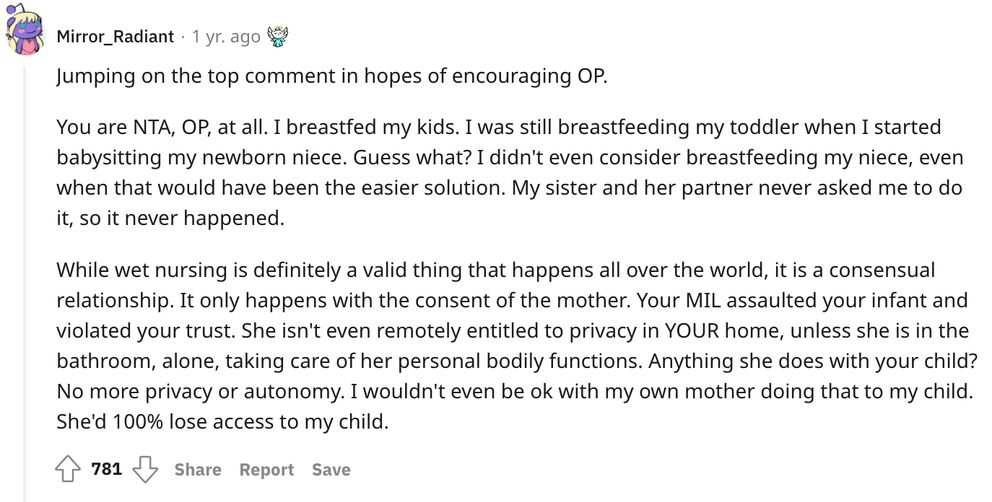Click the last line "She'd 100% lose access"
The width and height of the screenshot is (992, 502).
click(x=221, y=422)
